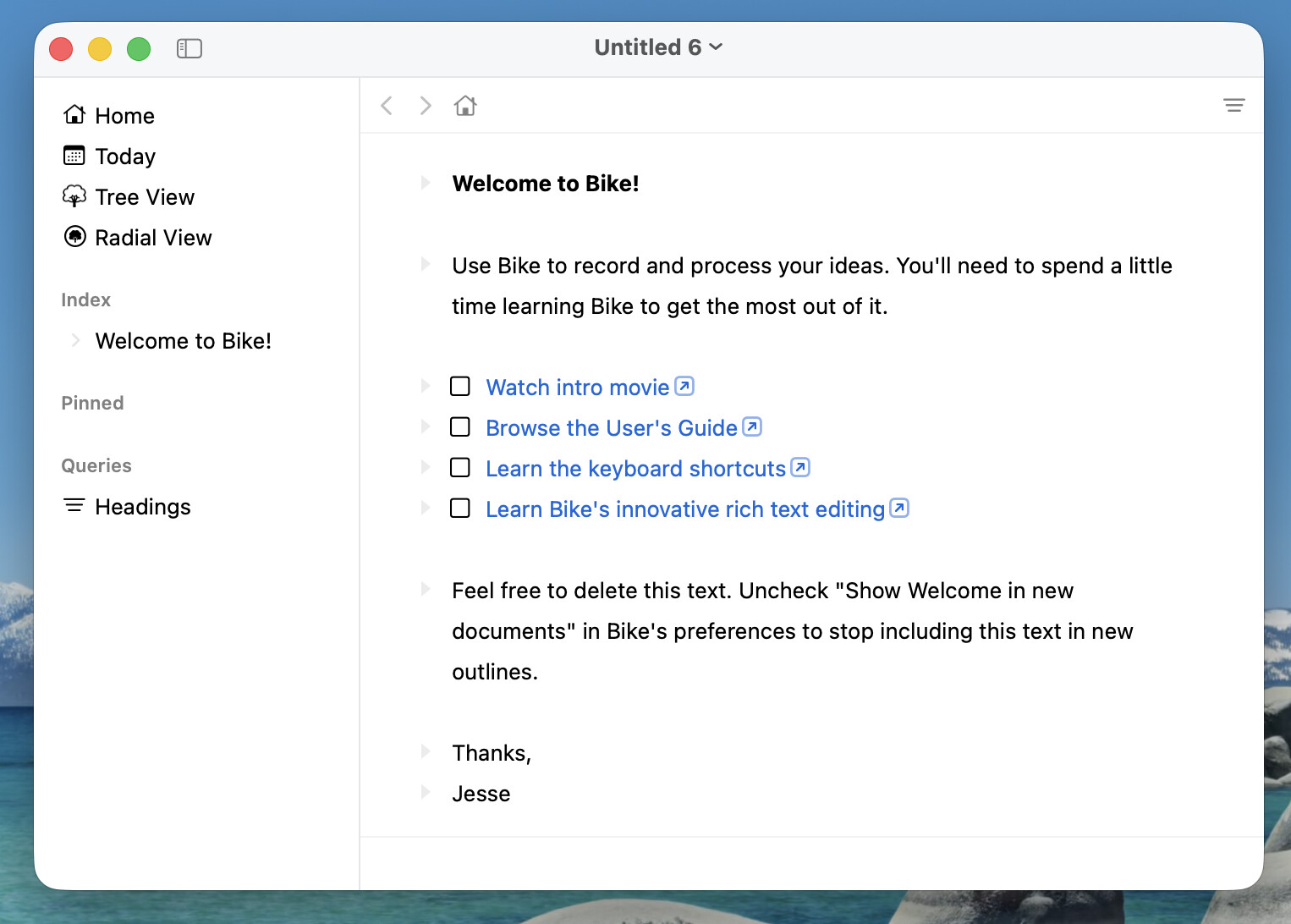Open the Untitled 6 title dropdown
This screenshot has width=1291, height=924.
point(658,47)
